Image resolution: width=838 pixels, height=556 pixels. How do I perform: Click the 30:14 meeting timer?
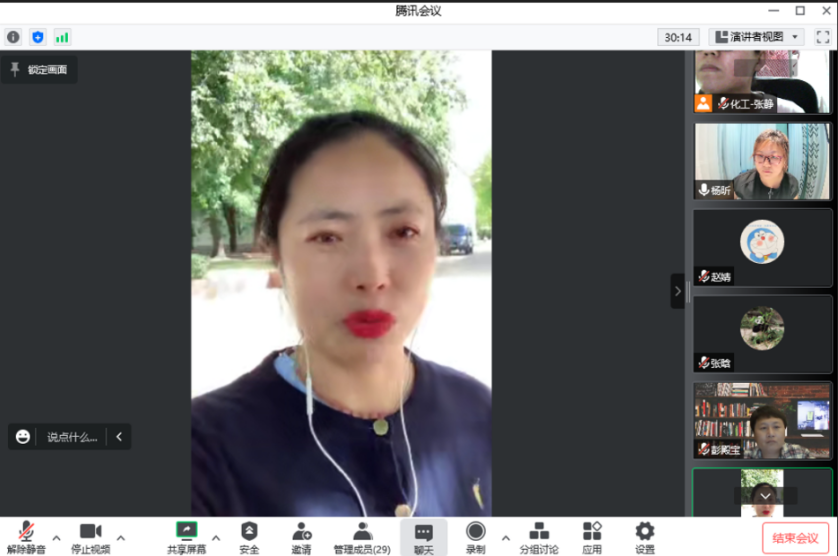point(678,37)
